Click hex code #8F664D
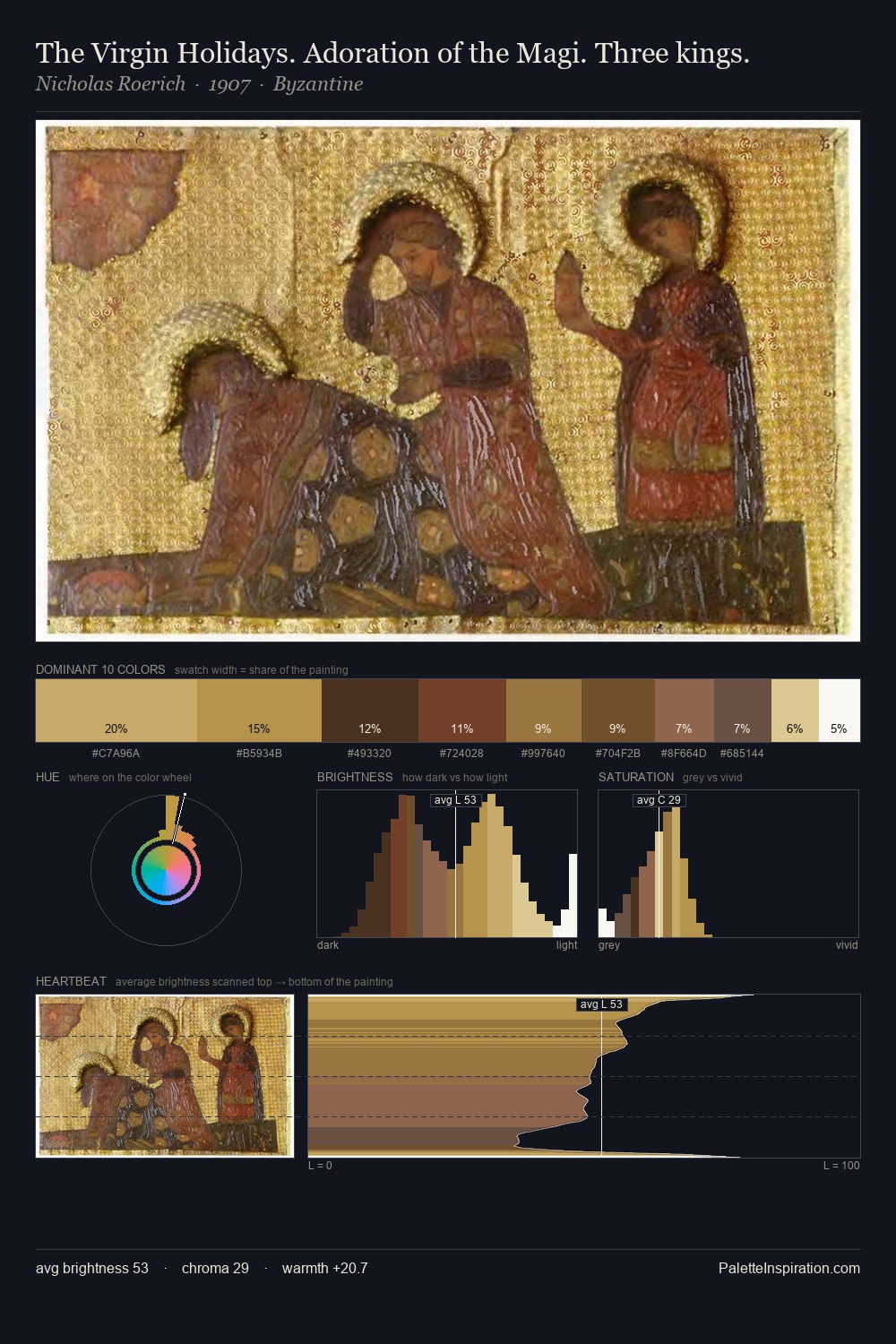 (685, 754)
